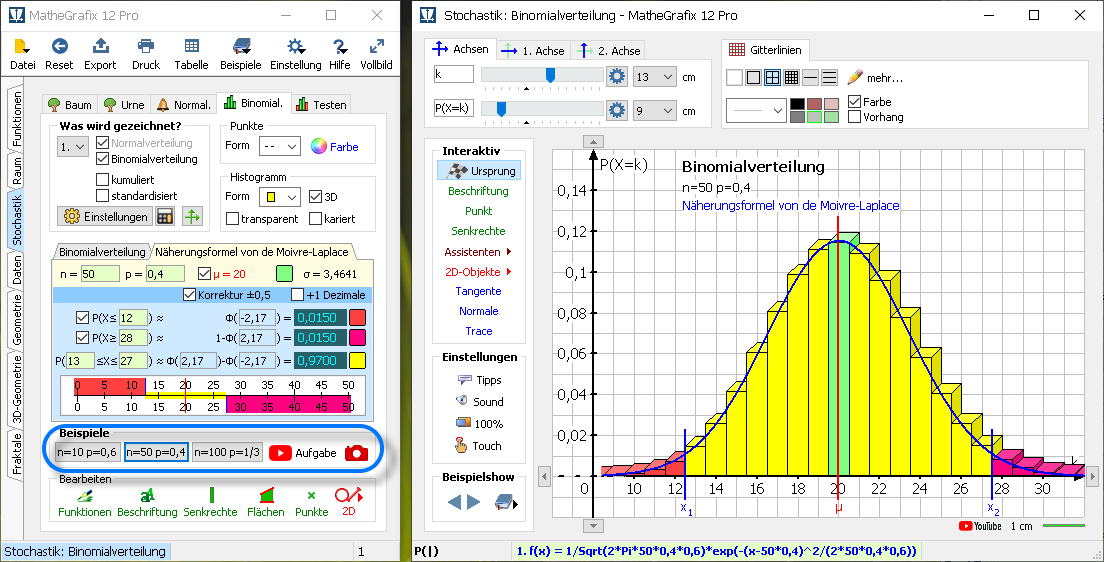The width and height of the screenshot is (1104, 562).
Task: Open the Einstellung settings gear
Action: click(x=296, y=46)
